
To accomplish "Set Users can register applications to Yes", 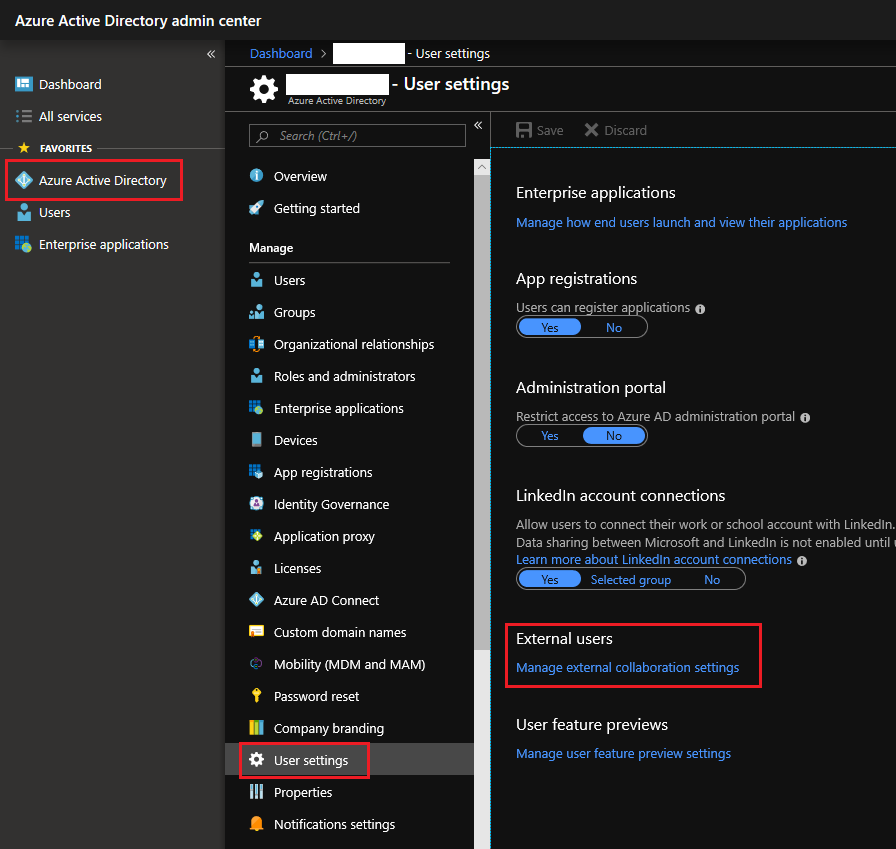I will click(550, 327).
